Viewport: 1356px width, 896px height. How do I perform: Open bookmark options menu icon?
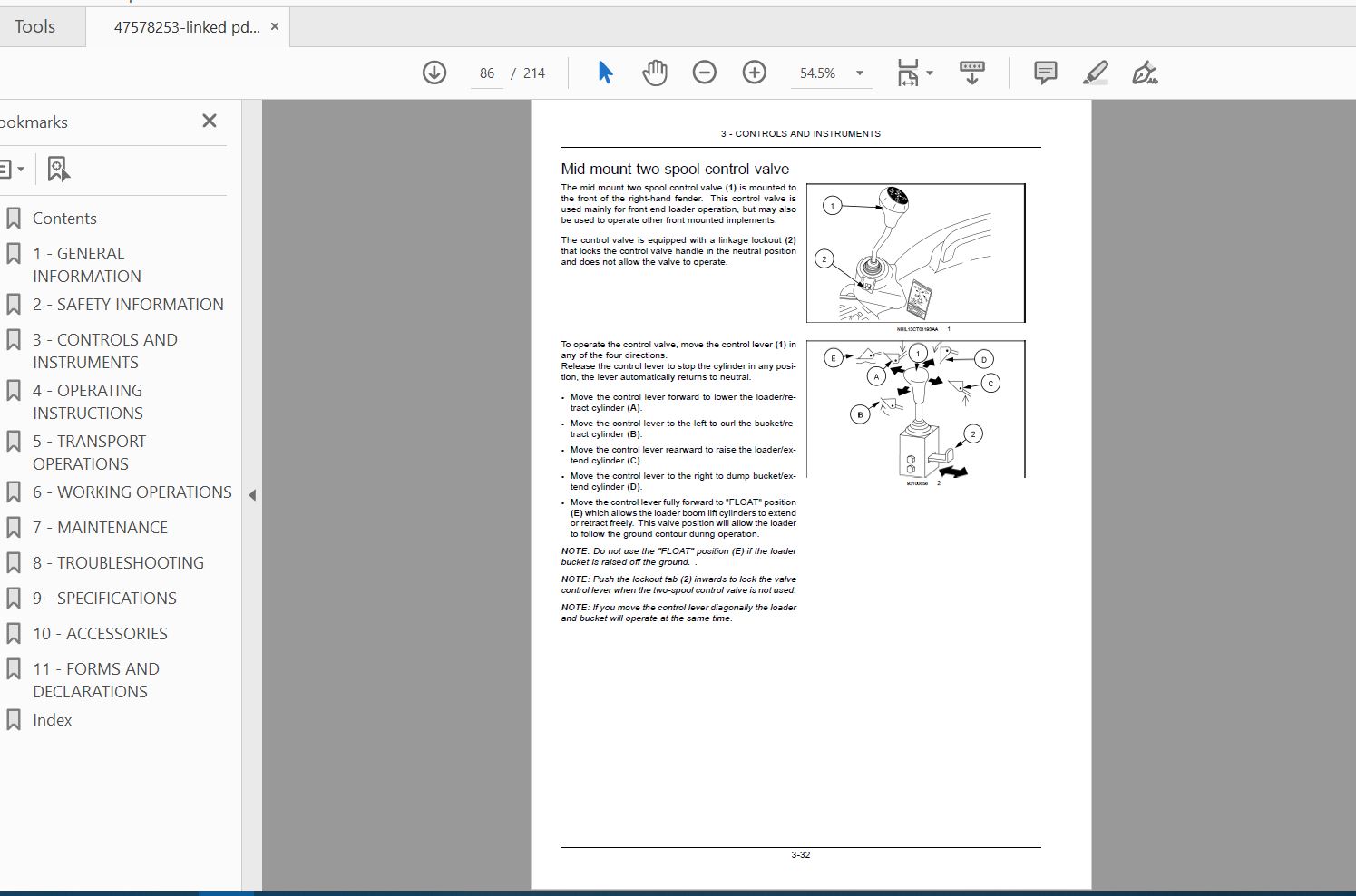(x=12, y=169)
